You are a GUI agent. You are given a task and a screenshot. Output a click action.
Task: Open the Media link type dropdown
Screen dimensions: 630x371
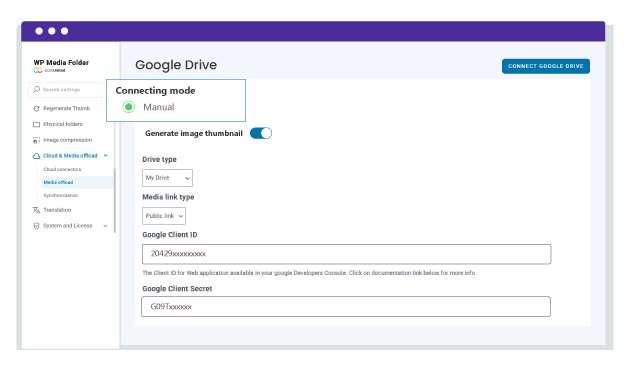(x=164, y=216)
